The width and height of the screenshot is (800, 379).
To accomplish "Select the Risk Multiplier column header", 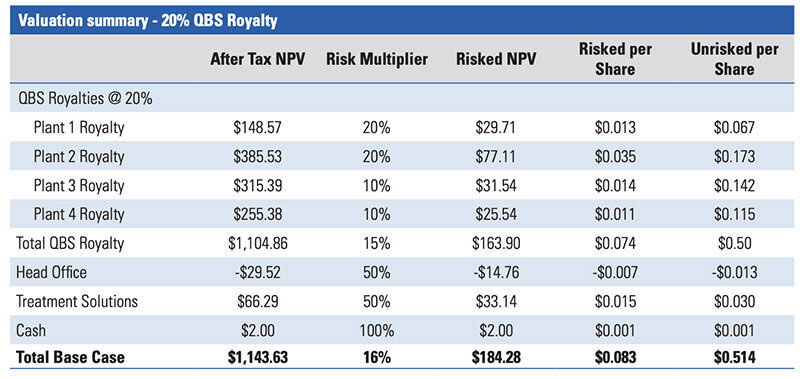I will pyautogui.click(x=377, y=59).
